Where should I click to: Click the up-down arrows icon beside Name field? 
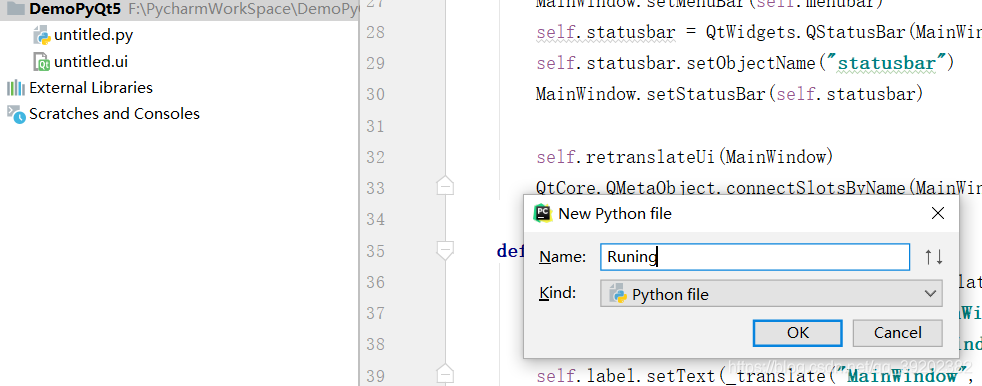933,257
